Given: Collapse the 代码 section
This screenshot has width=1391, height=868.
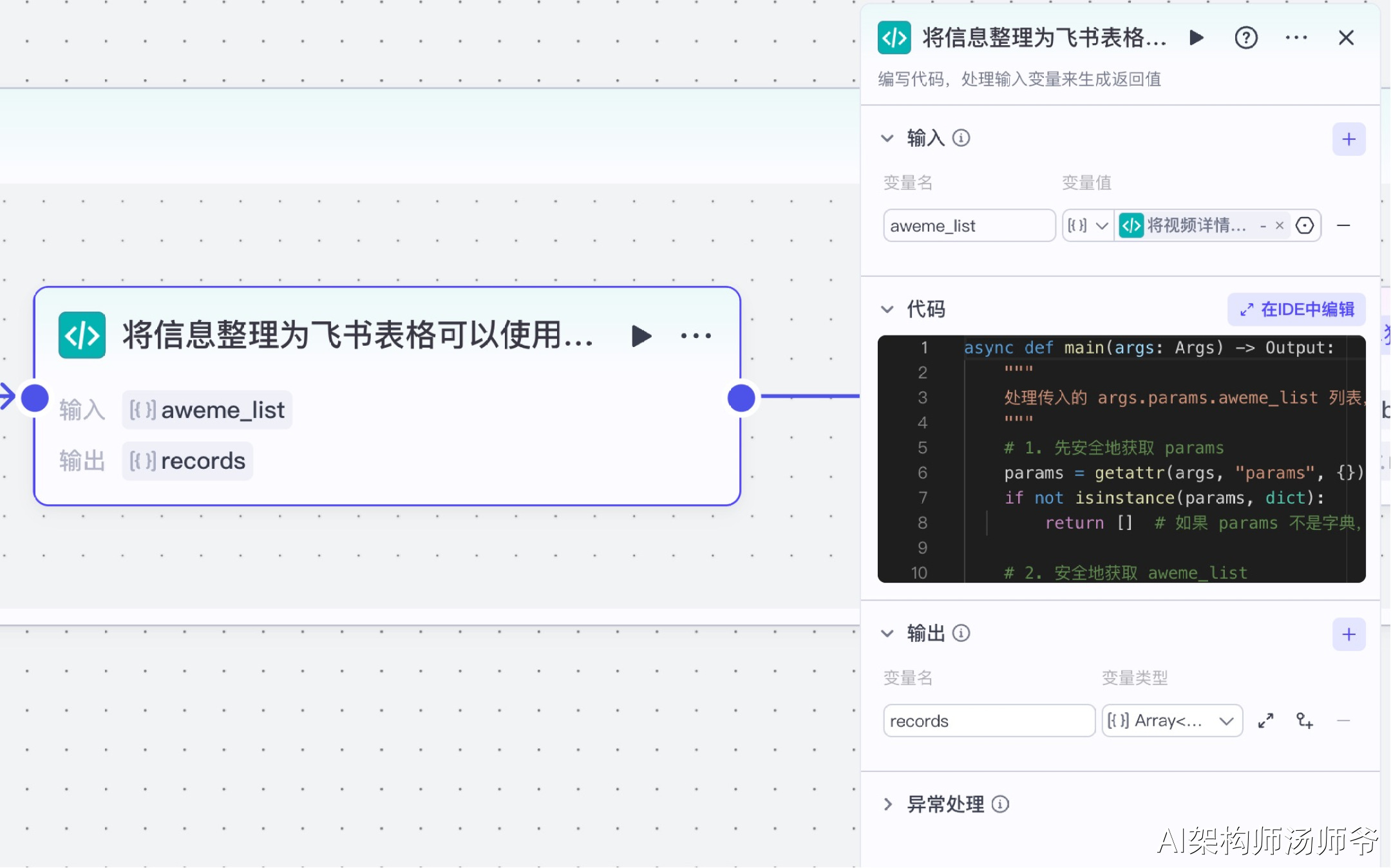Looking at the screenshot, I should pyautogui.click(x=887, y=310).
